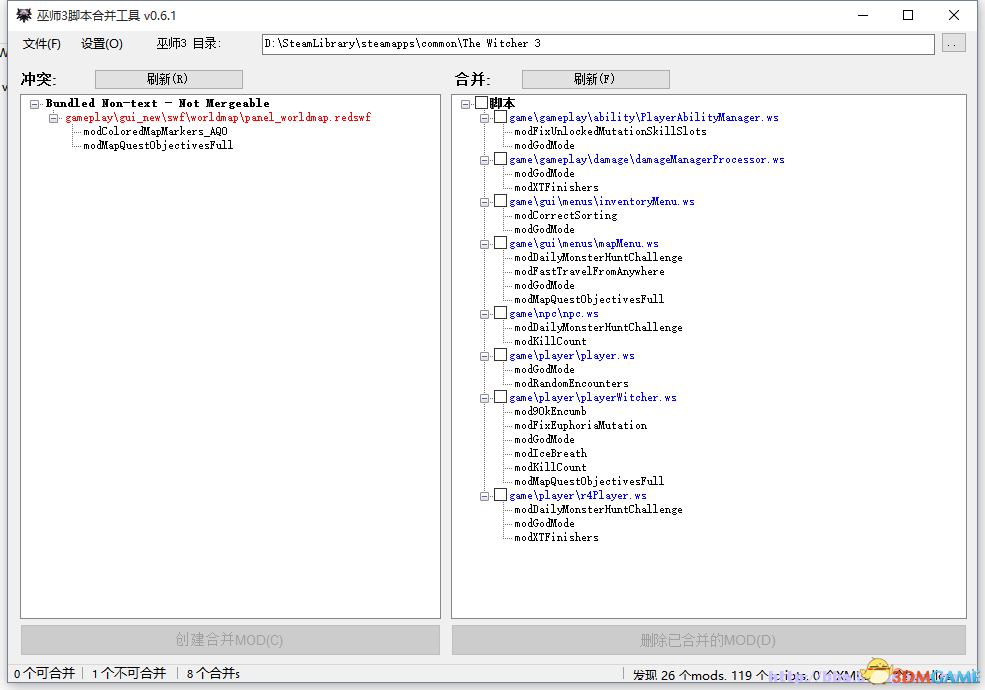Check the playerWitcher.ws checkbox
Viewport: 985px width, 690px height.
point(501,397)
